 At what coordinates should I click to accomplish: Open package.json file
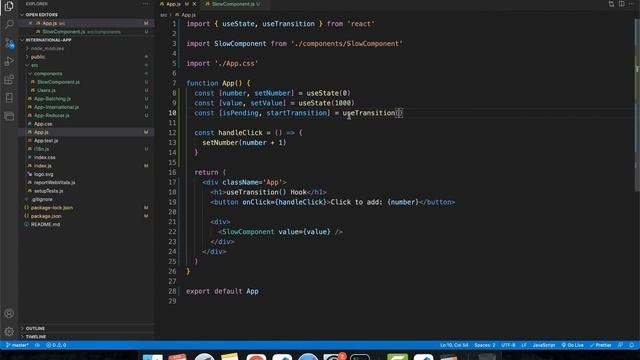coord(46,216)
